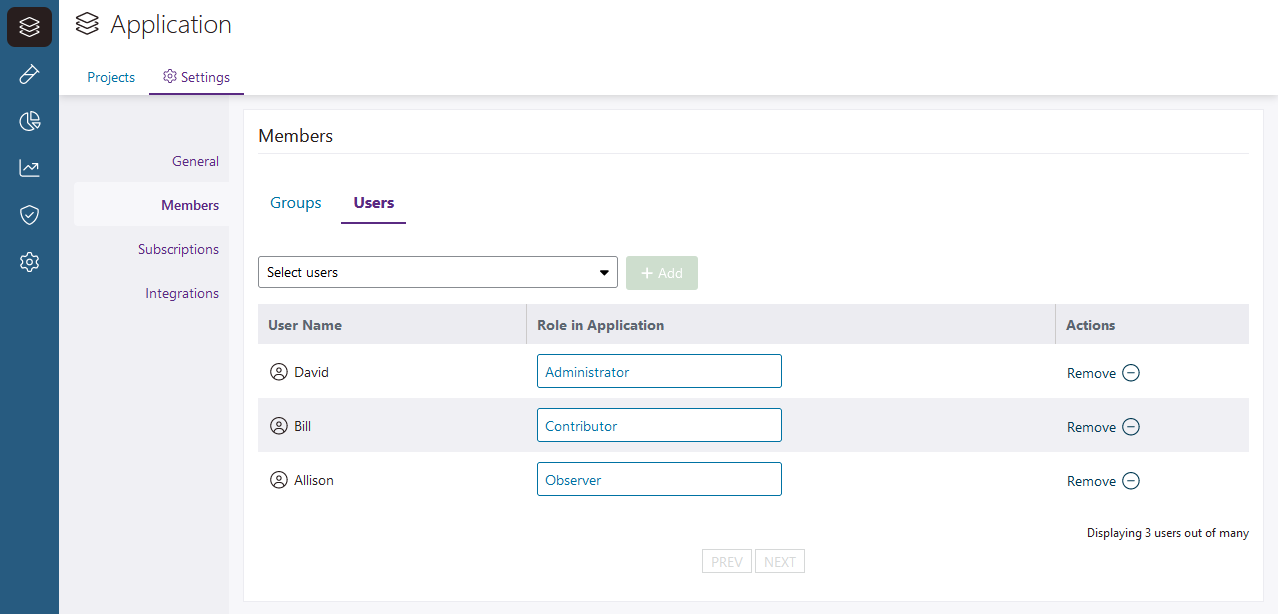1278x614 pixels.
Task: Expand the Select users dropdown
Action: coord(437,272)
